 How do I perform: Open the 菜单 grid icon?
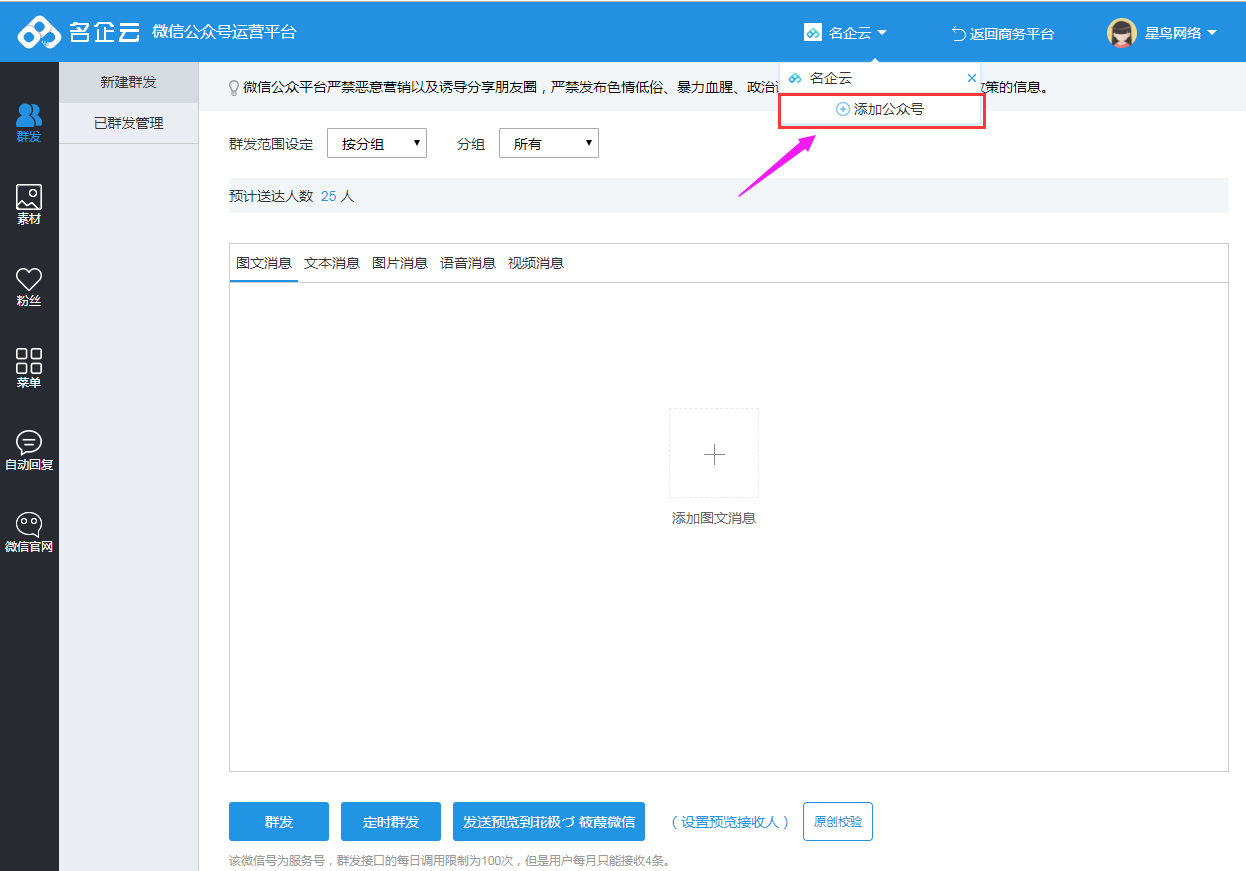pyautogui.click(x=29, y=368)
